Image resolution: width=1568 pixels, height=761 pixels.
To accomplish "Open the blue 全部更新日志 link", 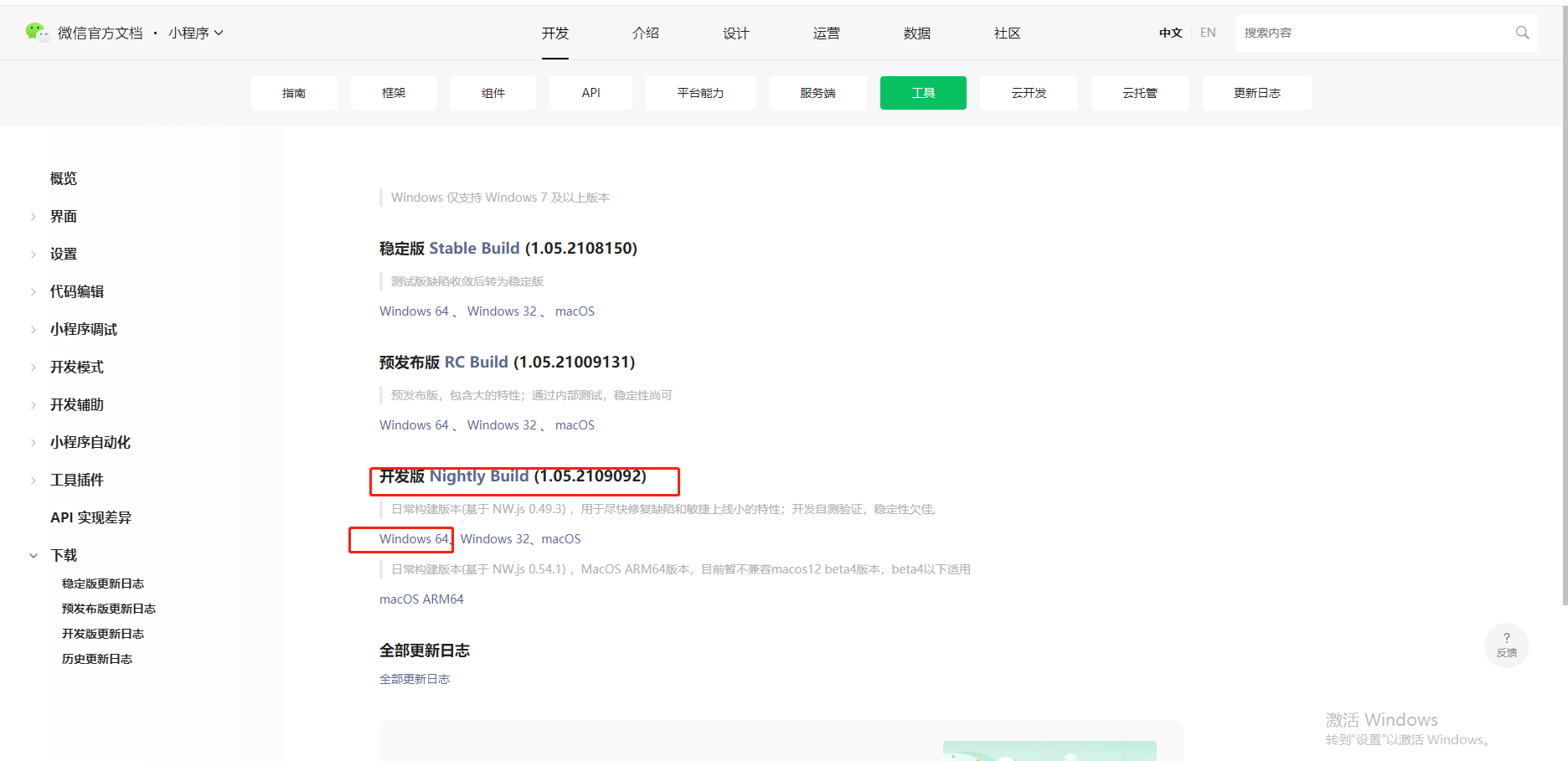I will pos(415,679).
